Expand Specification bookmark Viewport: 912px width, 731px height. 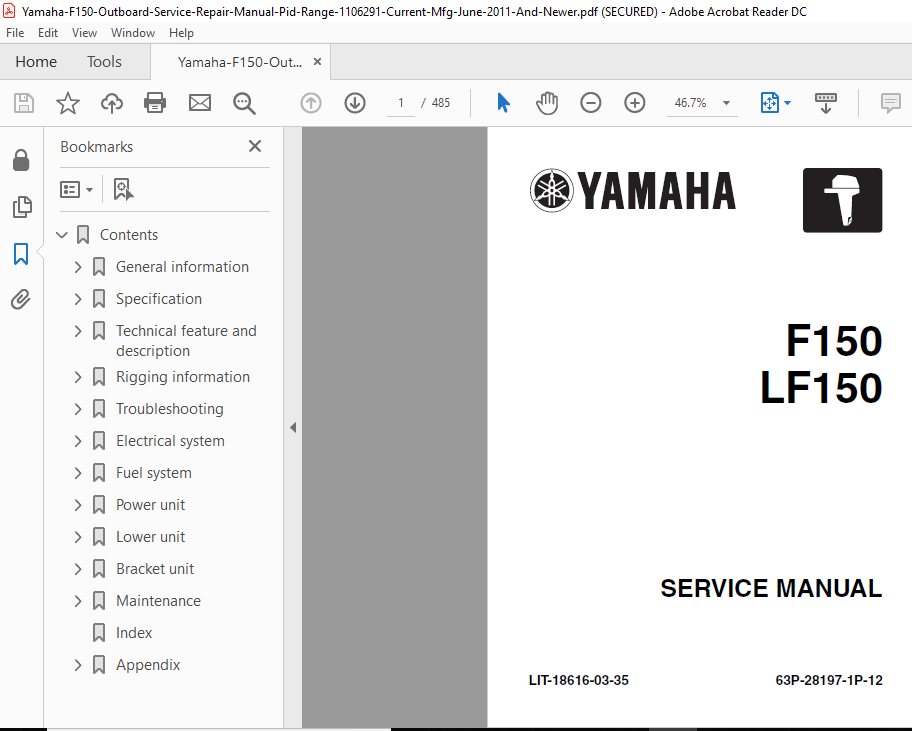point(78,299)
